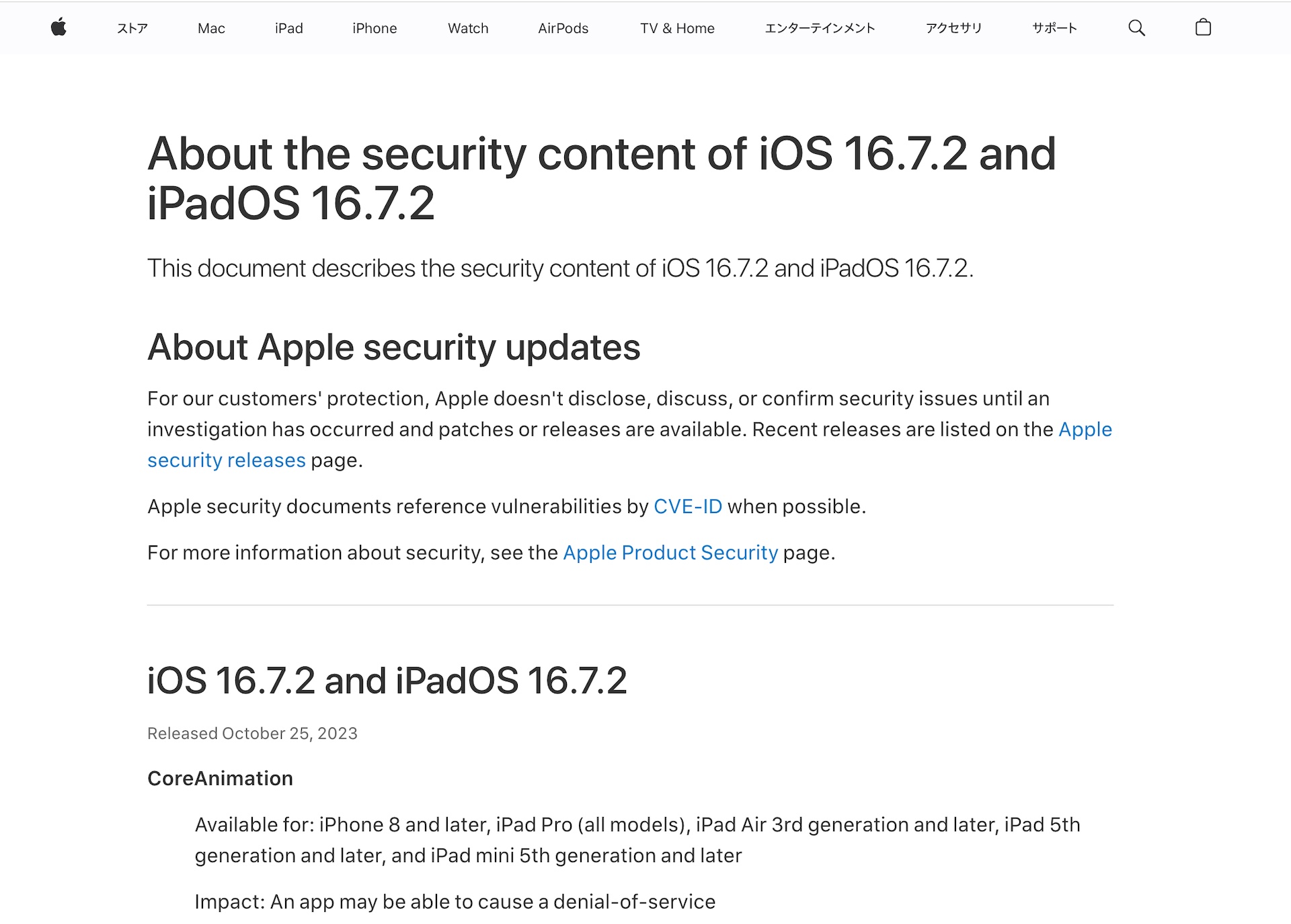
Task: Click the CoreAnimation section heading
Action: [x=220, y=779]
